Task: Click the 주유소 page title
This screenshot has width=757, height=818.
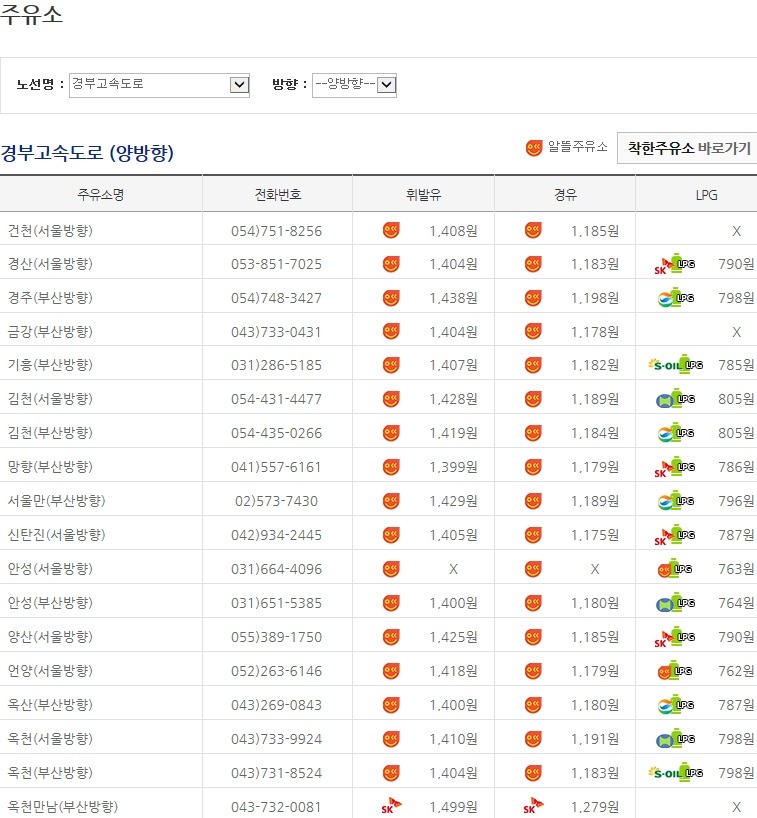Action: click(31, 14)
